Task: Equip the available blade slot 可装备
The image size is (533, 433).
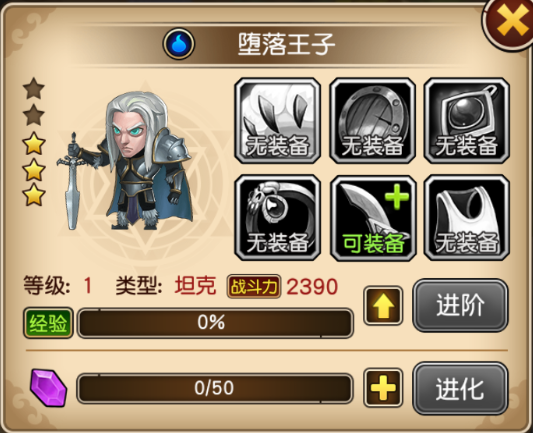Action: [373, 218]
